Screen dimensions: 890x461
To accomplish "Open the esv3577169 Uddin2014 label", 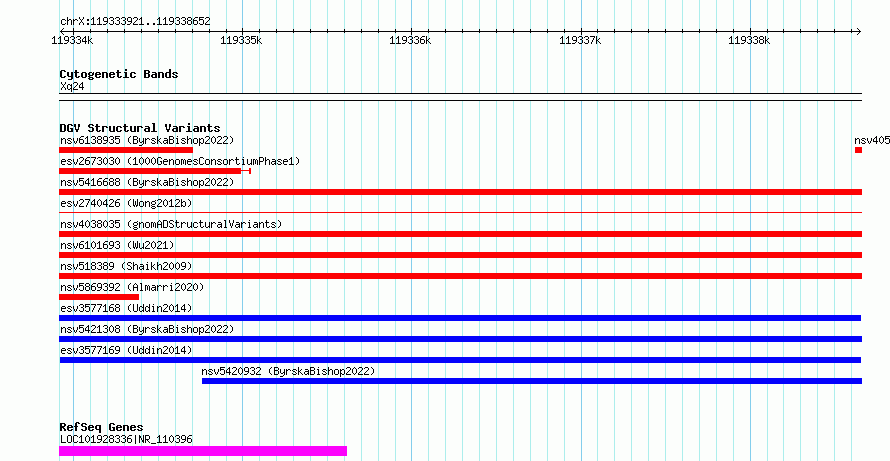I will tap(126, 350).
